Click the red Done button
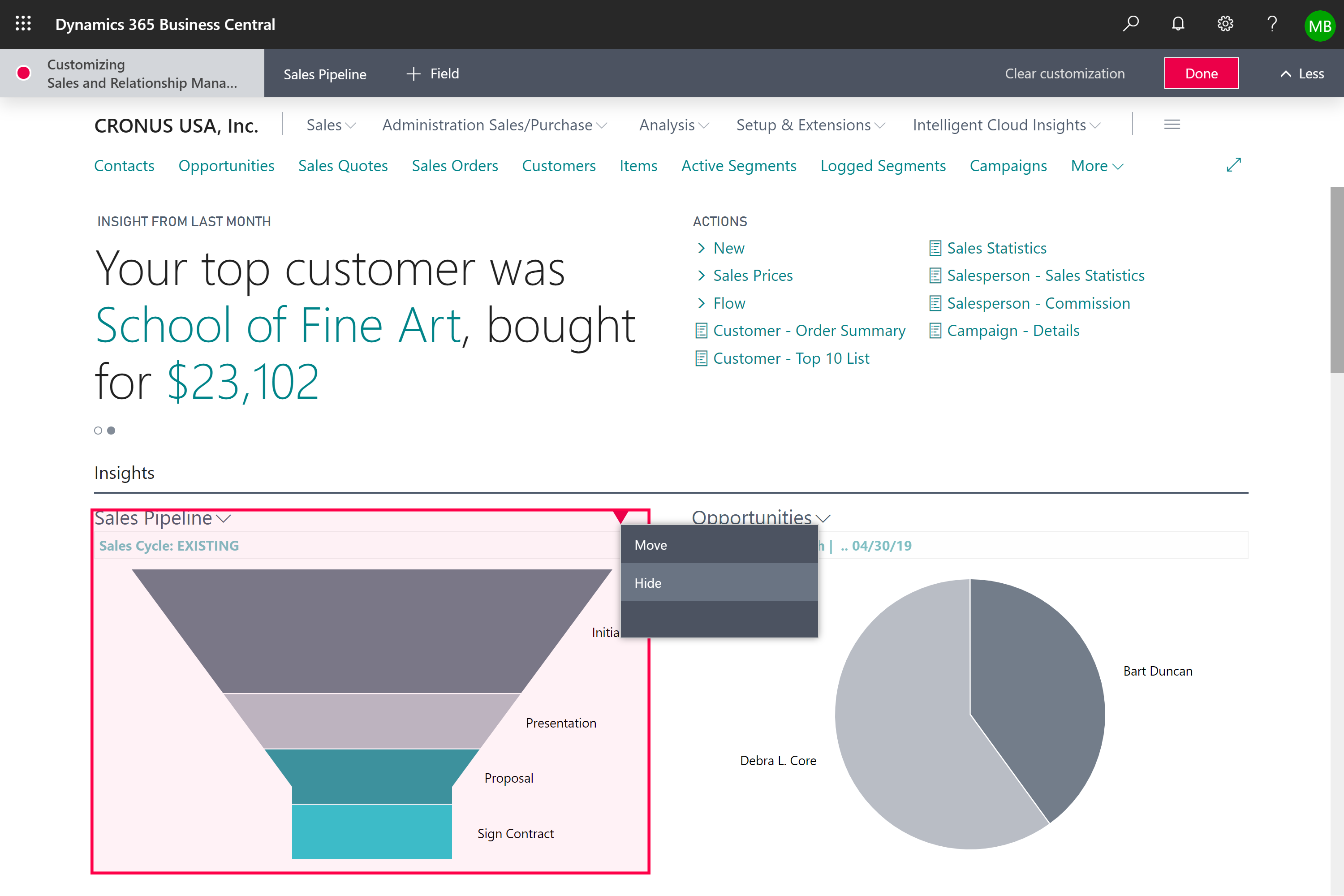 pos(1201,73)
